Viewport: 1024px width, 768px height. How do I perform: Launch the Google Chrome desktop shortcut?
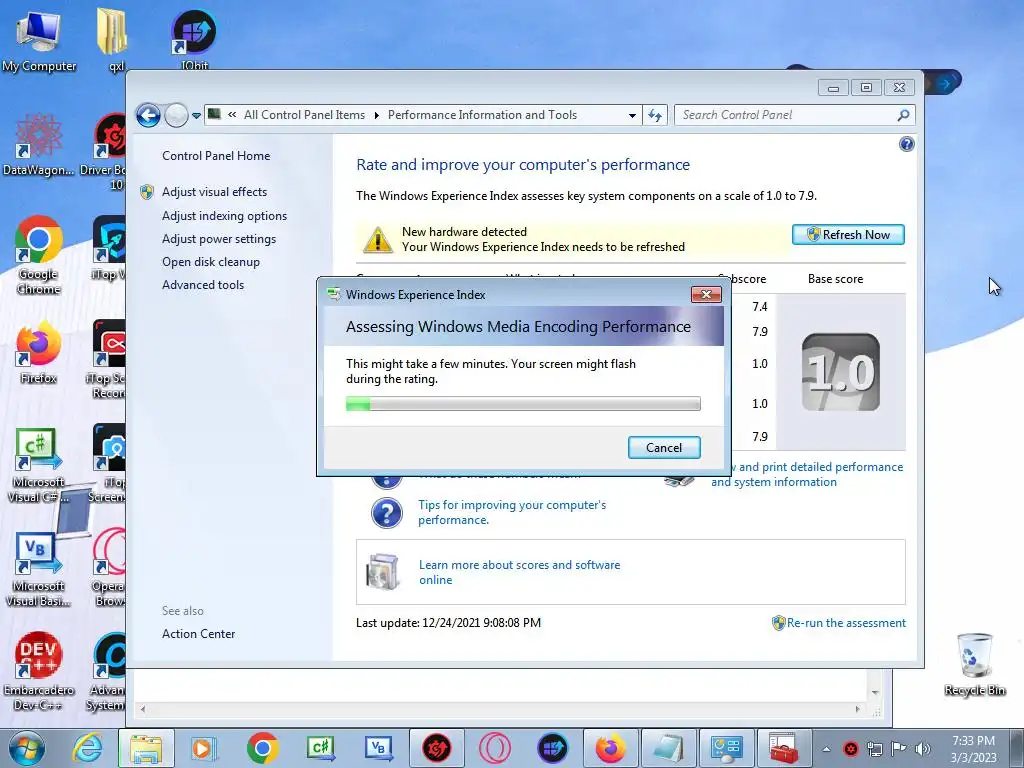coord(39,255)
